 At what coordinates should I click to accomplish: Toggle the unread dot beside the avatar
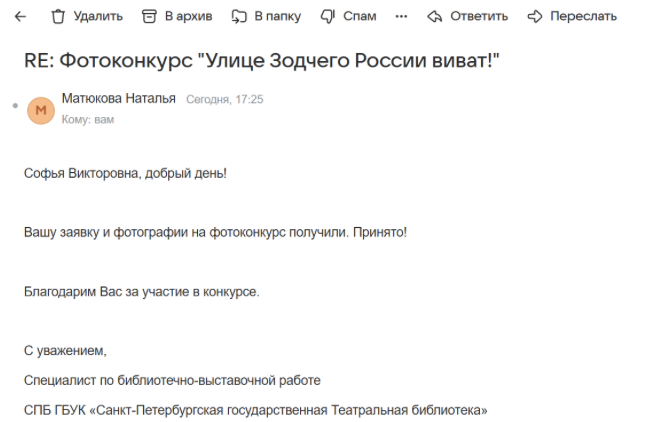(15, 105)
